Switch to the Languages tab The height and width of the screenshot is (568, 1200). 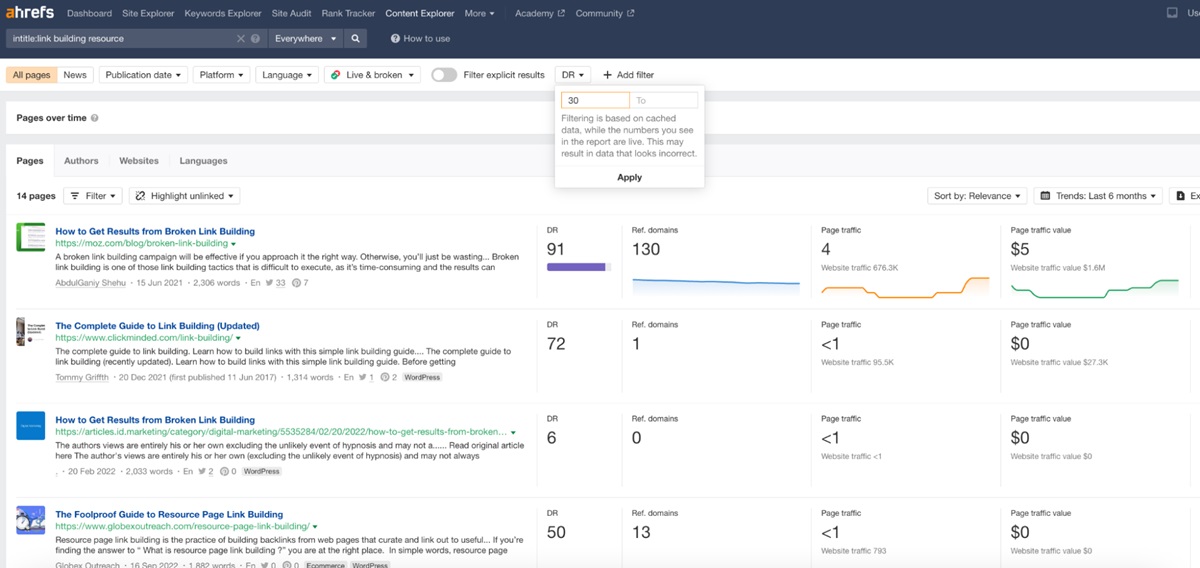tap(203, 160)
